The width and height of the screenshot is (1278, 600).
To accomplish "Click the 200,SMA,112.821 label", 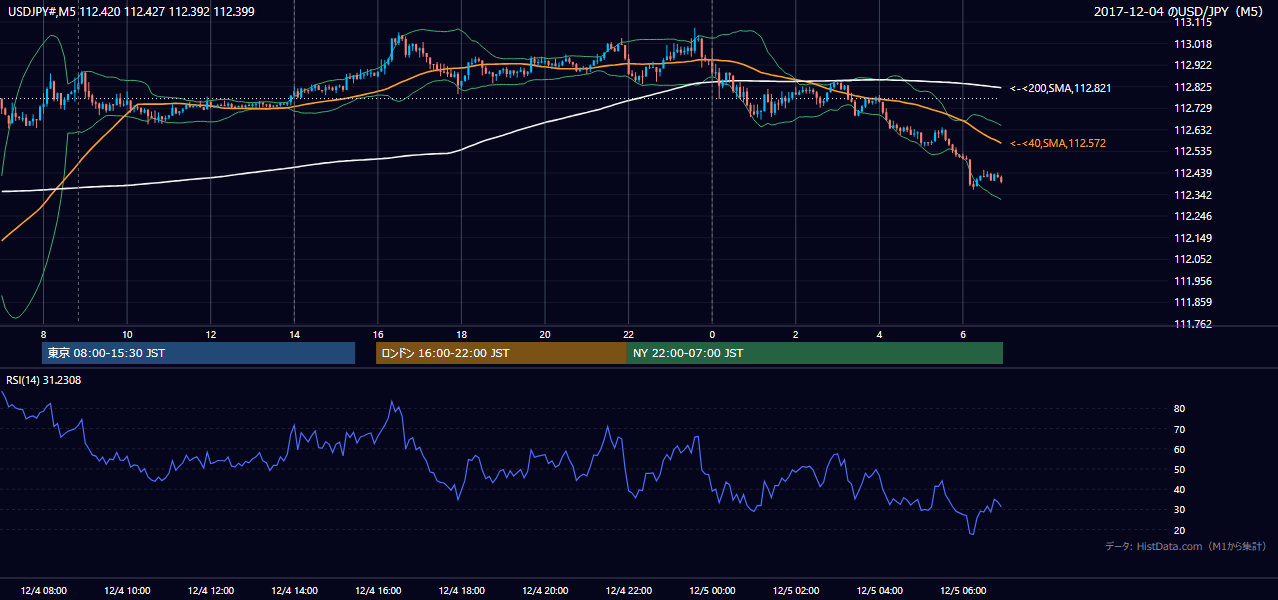I will coord(1060,88).
